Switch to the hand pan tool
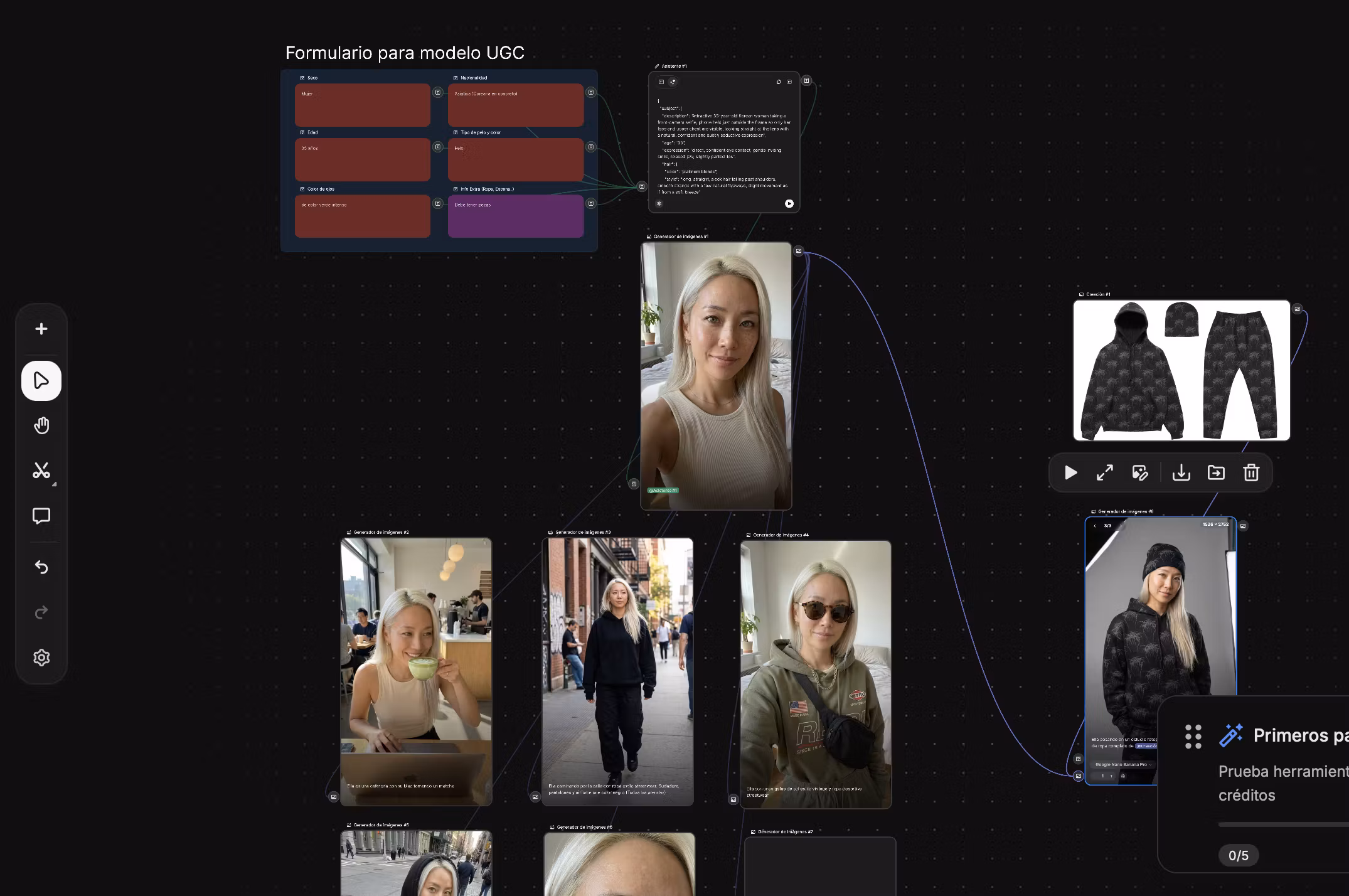The height and width of the screenshot is (896, 1349). [41, 426]
